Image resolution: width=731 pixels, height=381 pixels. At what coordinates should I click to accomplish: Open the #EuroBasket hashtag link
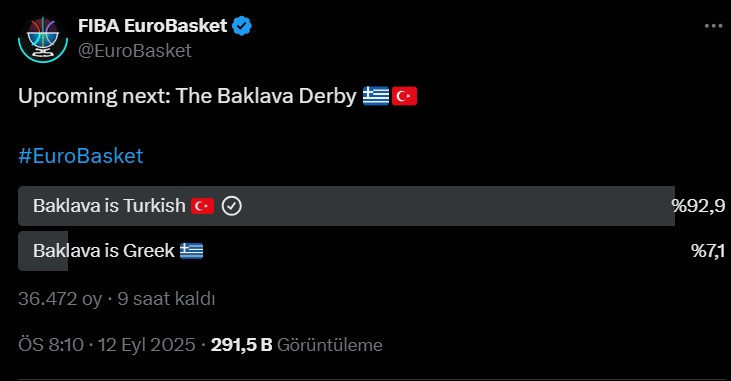coord(81,156)
